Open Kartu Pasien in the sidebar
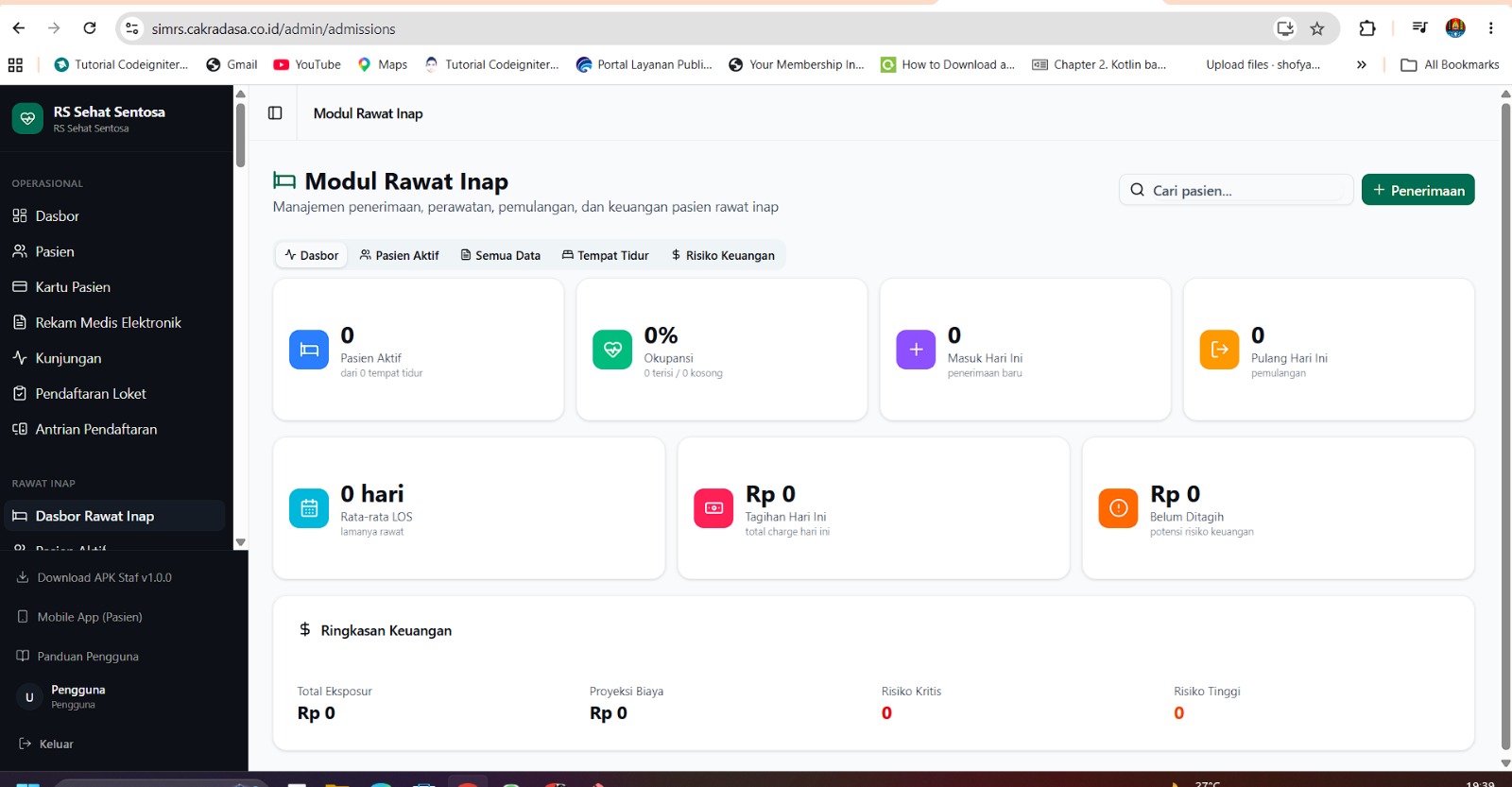 (113, 287)
